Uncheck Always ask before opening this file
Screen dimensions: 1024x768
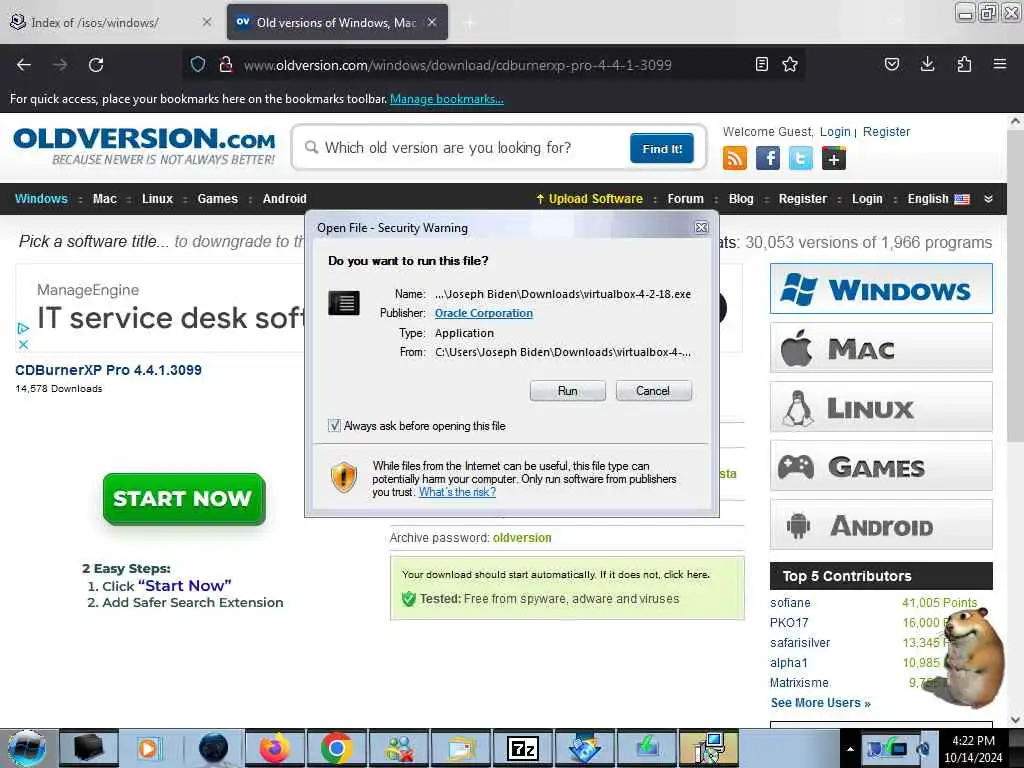click(x=334, y=426)
